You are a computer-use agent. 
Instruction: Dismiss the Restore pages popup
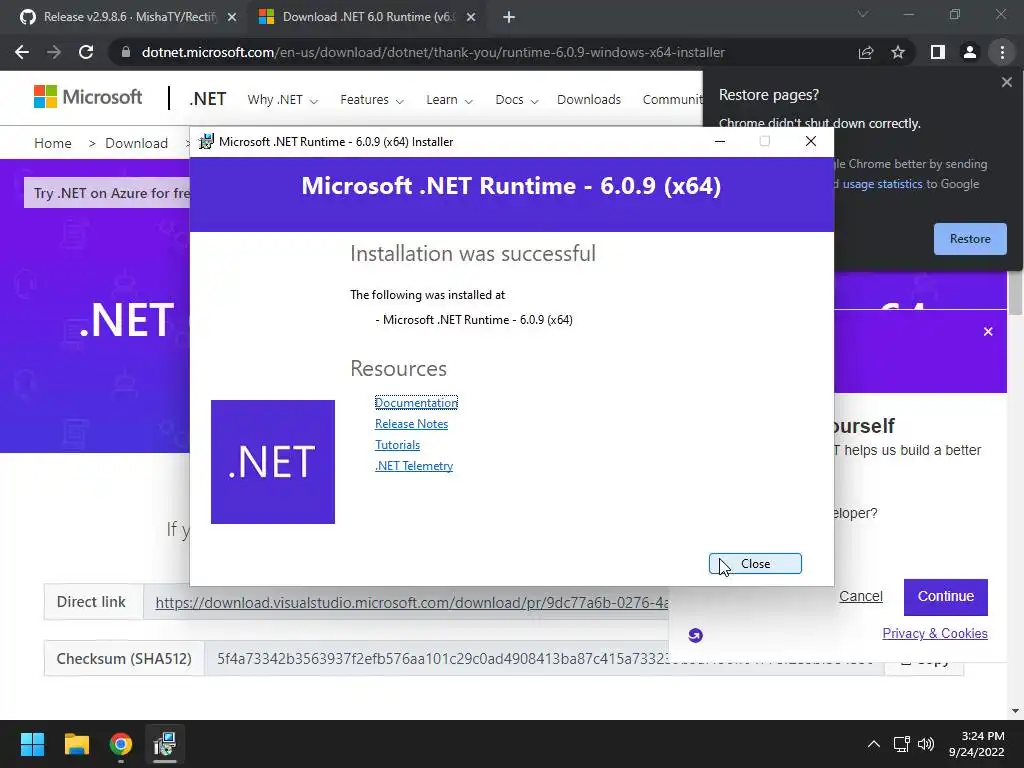pos(1006,82)
